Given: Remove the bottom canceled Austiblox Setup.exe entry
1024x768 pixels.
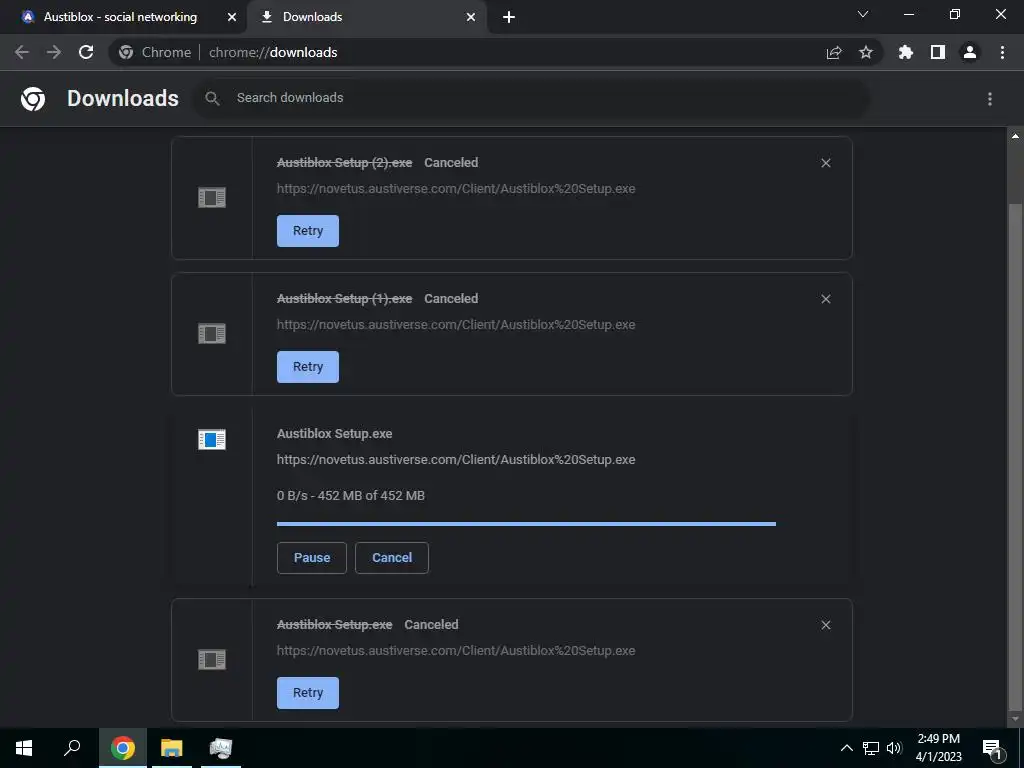Looking at the screenshot, I should (826, 625).
